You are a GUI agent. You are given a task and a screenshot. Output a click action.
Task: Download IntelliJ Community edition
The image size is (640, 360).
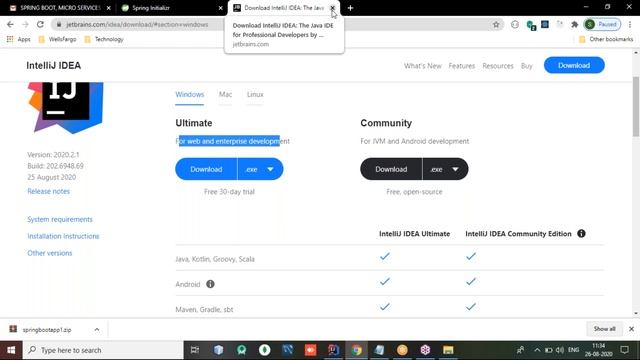tap(391, 169)
